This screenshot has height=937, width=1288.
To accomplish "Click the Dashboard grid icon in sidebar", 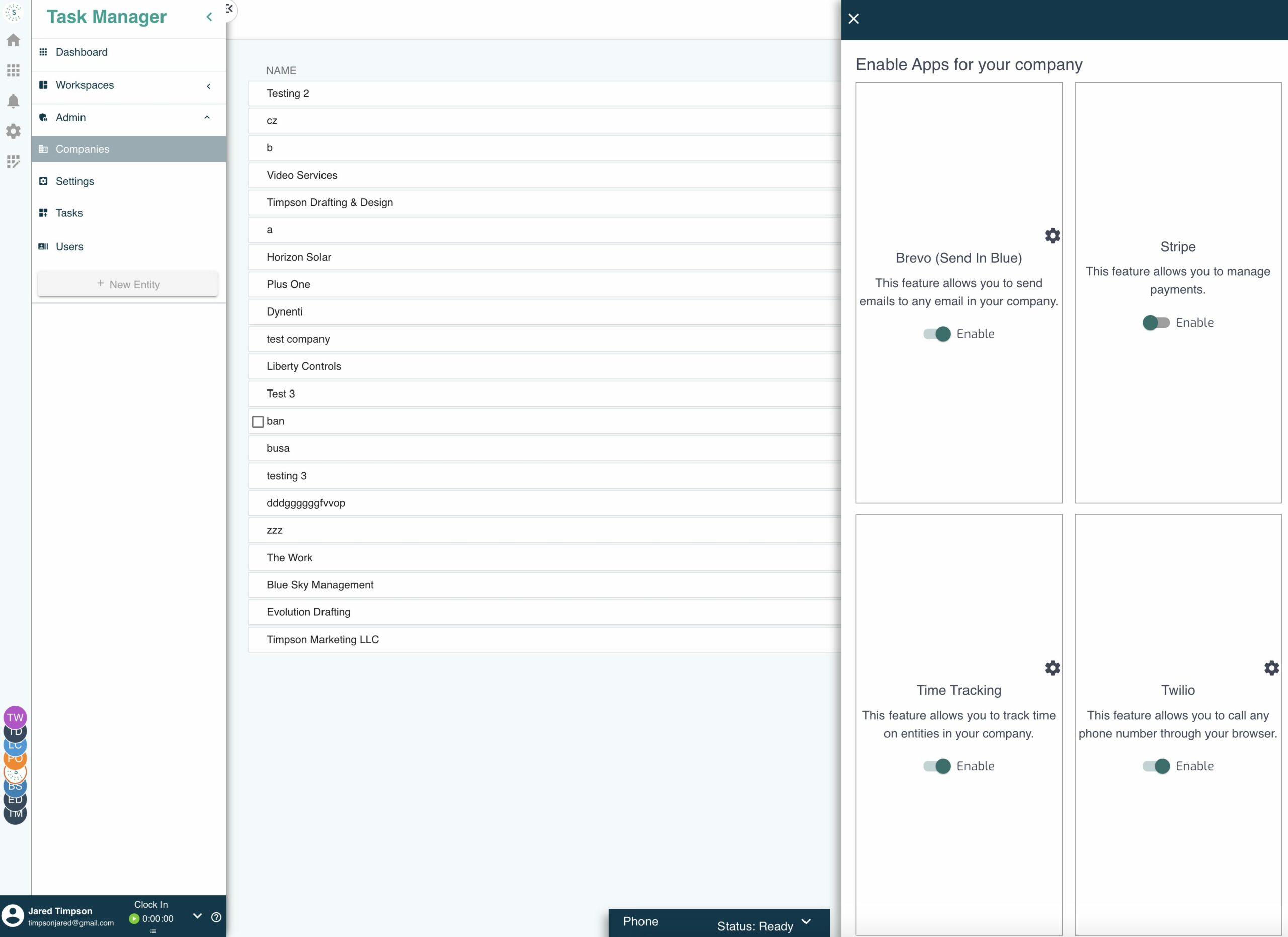I will click(x=43, y=52).
